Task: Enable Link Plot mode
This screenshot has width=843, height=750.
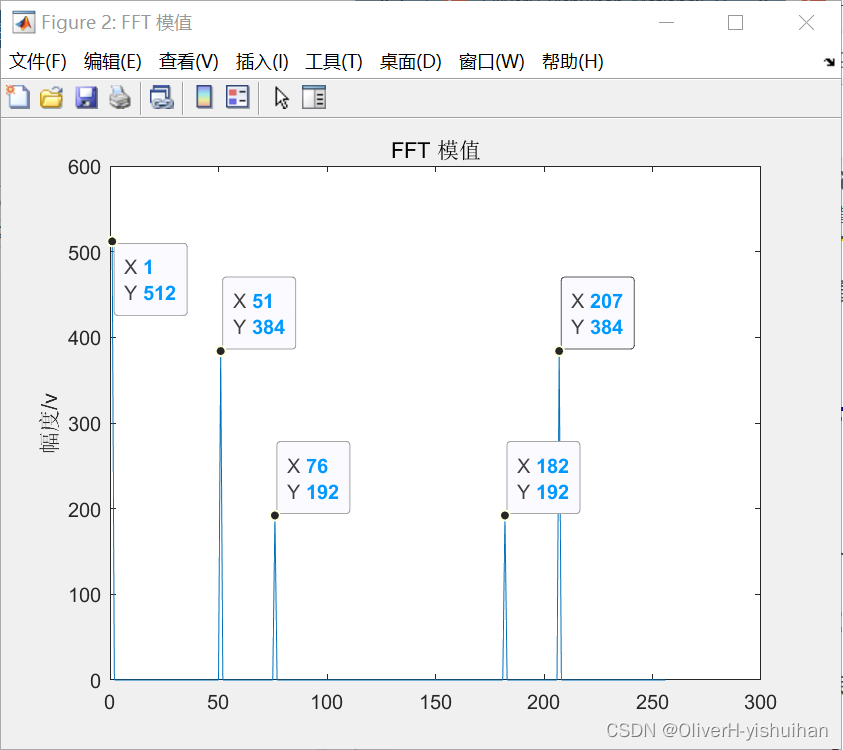Action: (162, 97)
